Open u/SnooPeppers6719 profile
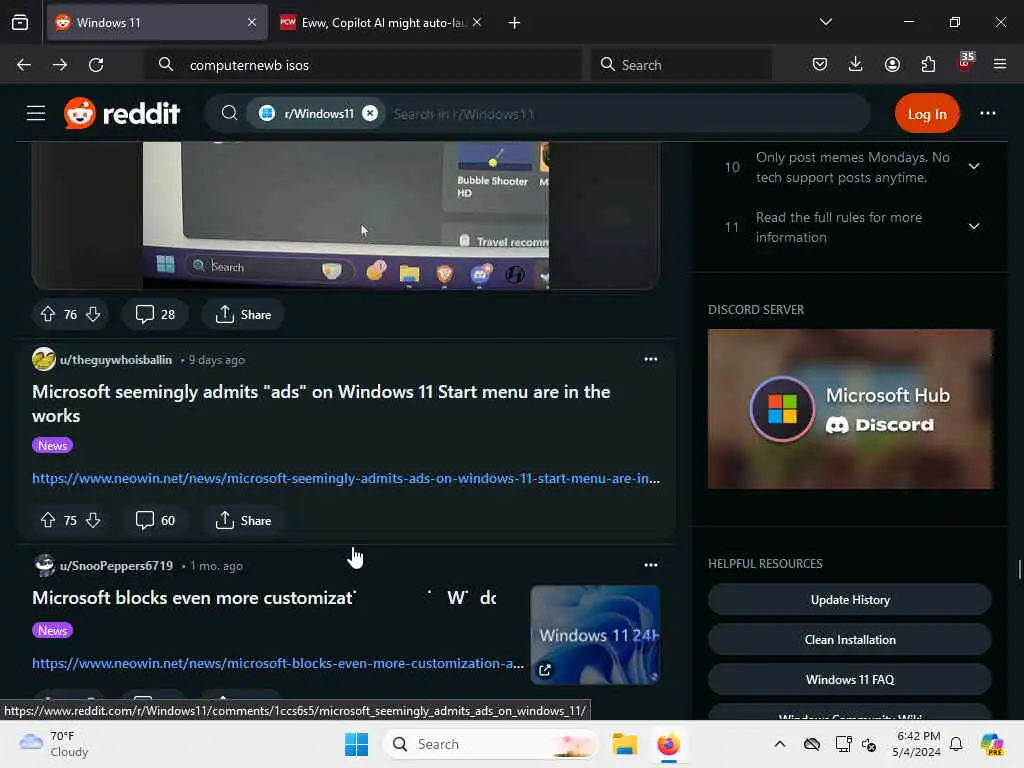The image size is (1024, 768). [x=116, y=566]
